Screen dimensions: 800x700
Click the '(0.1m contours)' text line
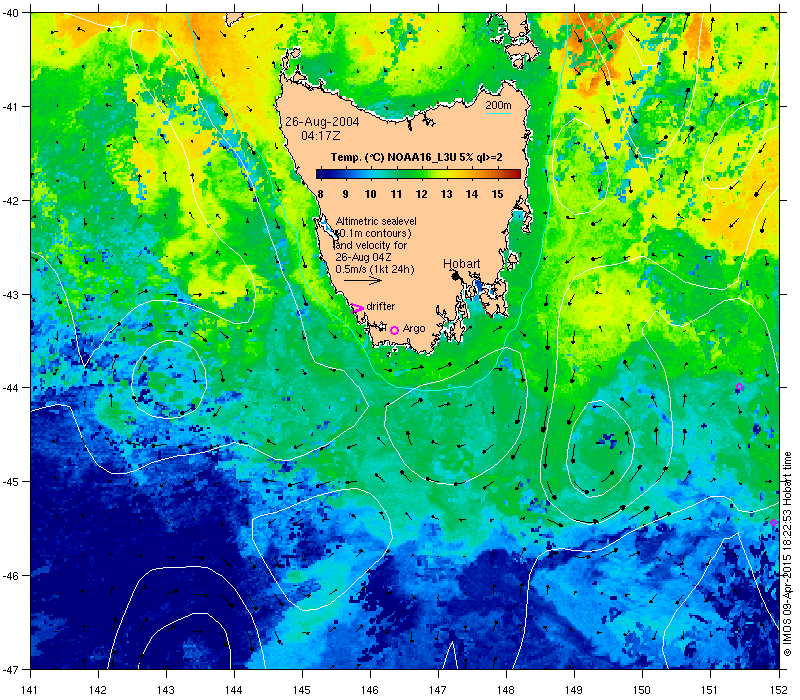[x=374, y=233]
